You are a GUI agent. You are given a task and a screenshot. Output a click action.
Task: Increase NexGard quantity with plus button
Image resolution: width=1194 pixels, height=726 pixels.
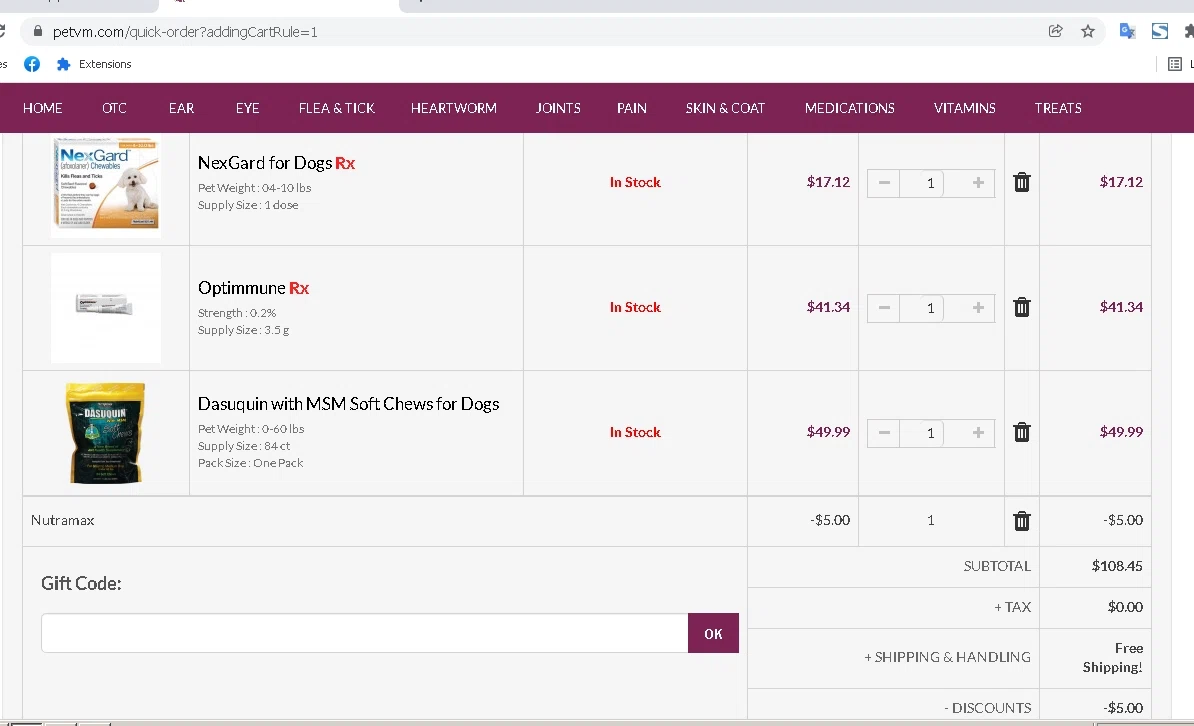(978, 183)
